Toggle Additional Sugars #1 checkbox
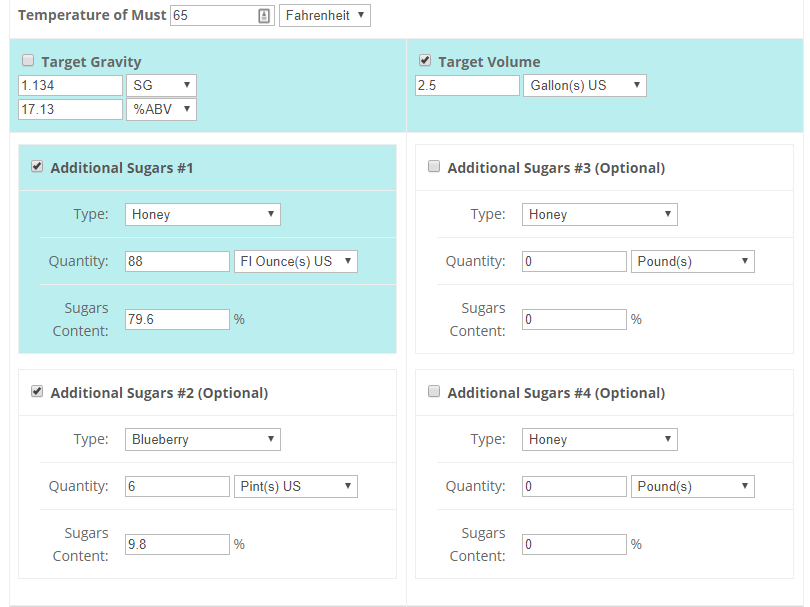810x607 pixels. 37,167
